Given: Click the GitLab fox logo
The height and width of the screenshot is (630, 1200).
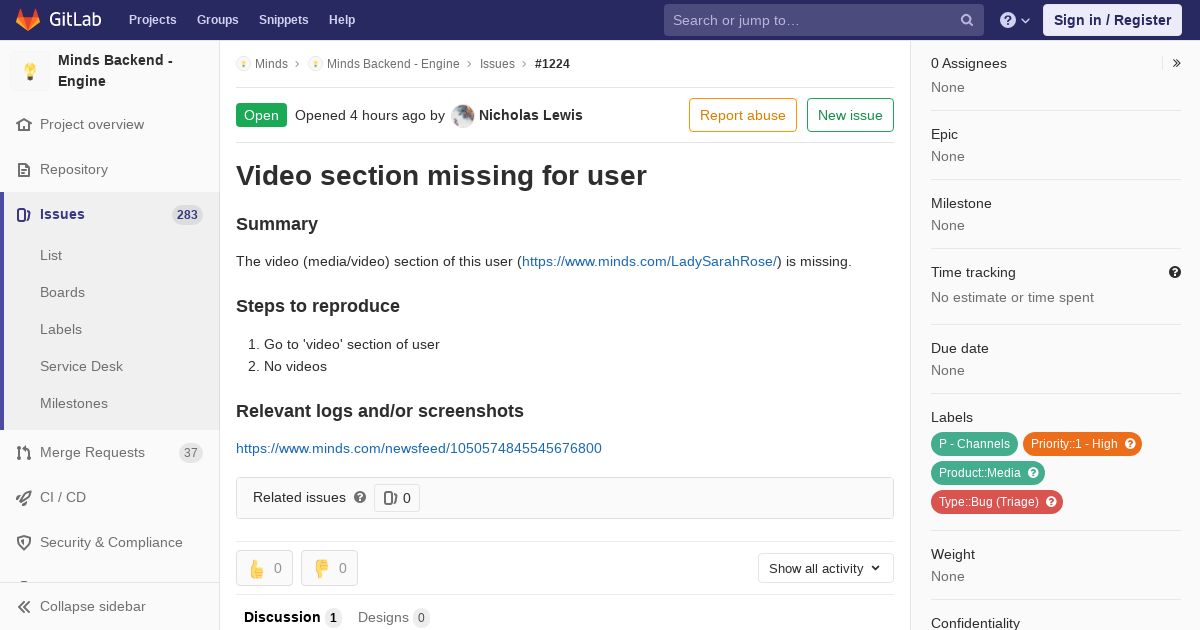Looking at the screenshot, I should 28,20.
